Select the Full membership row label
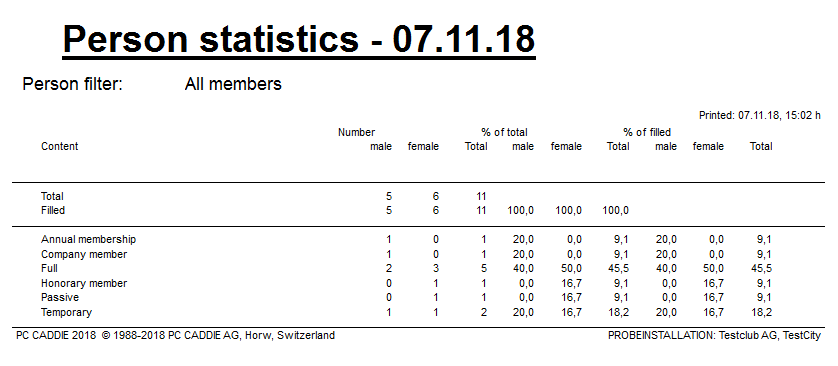Image resolution: width=838 pixels, height=366 pixels. (49, 268)
